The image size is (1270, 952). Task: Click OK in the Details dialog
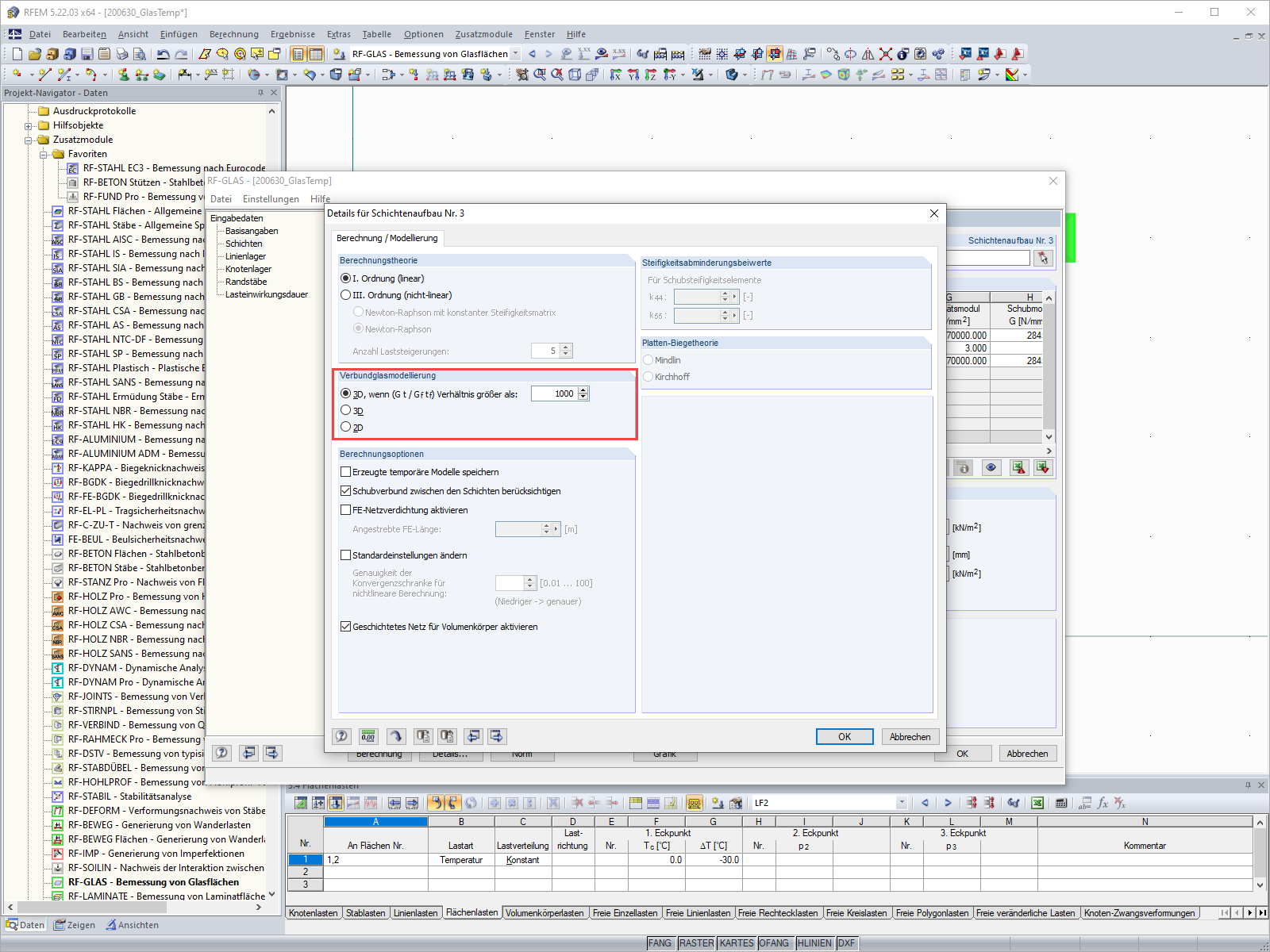click(845, 736)
